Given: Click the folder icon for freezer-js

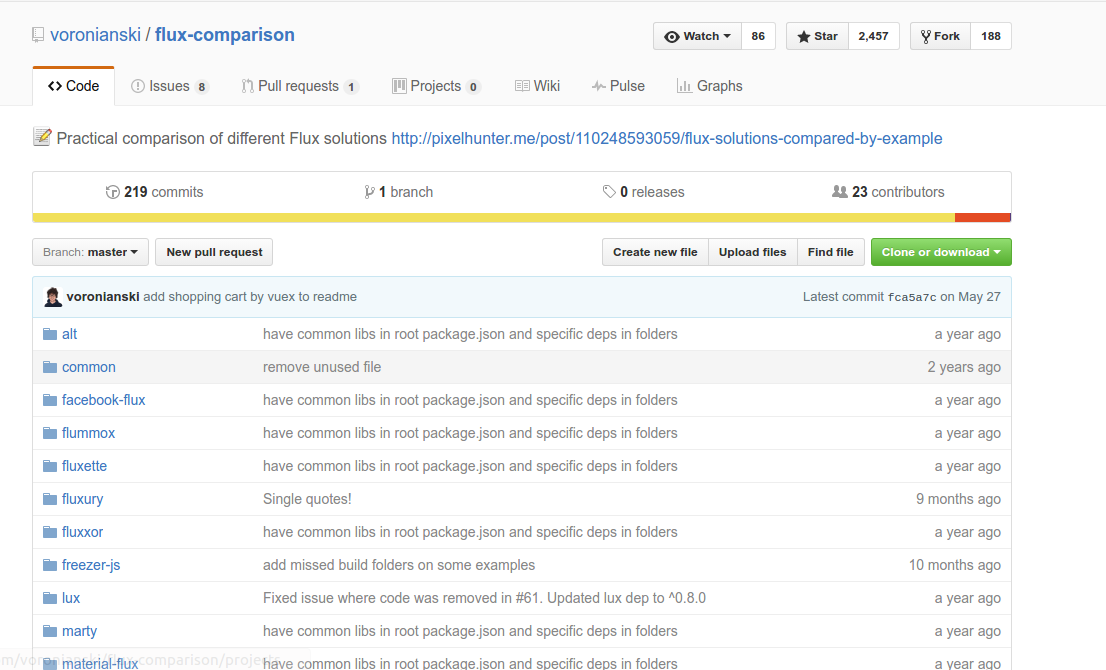Looking at the screenshot, I should point(49,565).
